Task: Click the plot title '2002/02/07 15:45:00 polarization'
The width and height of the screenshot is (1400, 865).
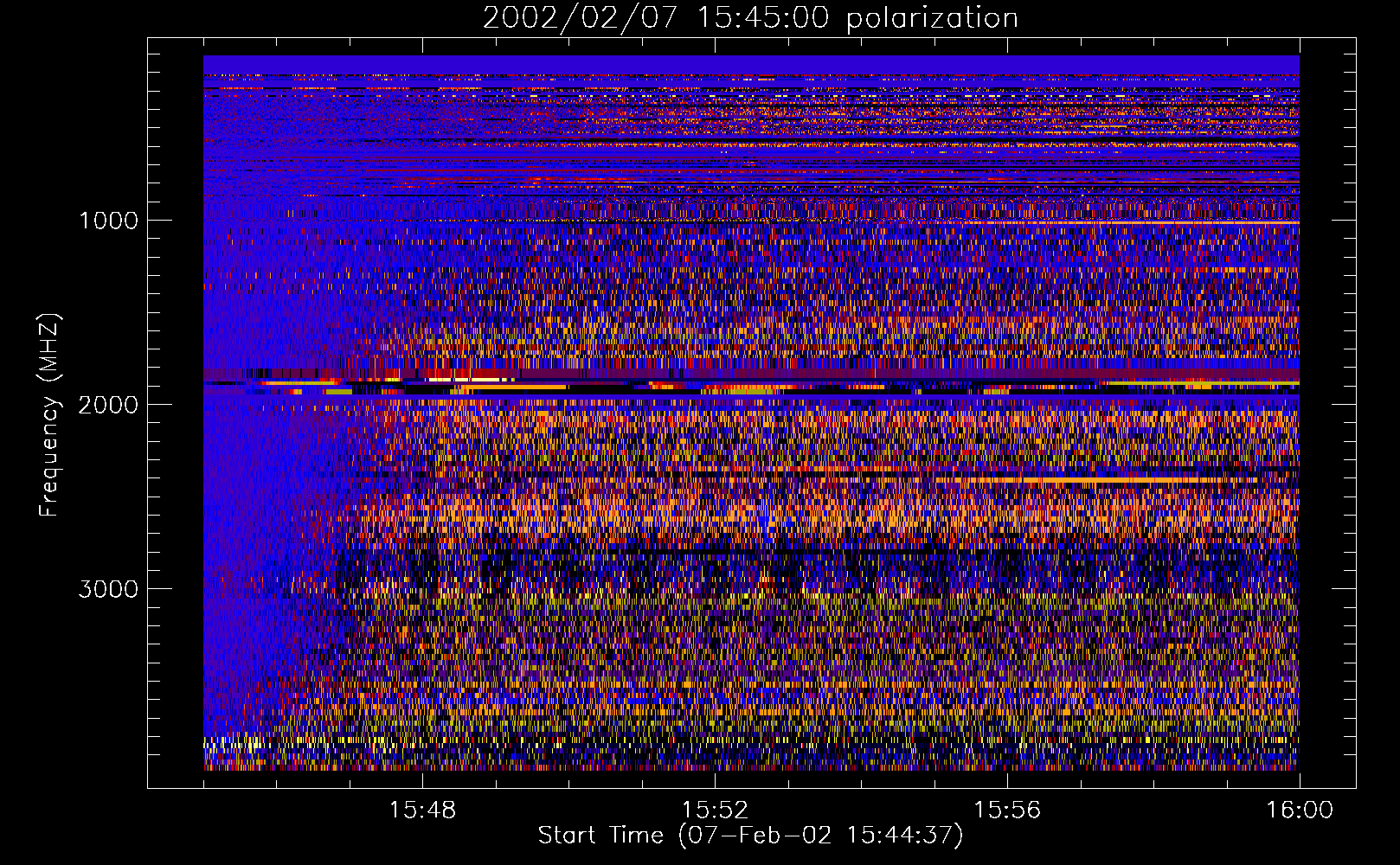Action: 750,18
